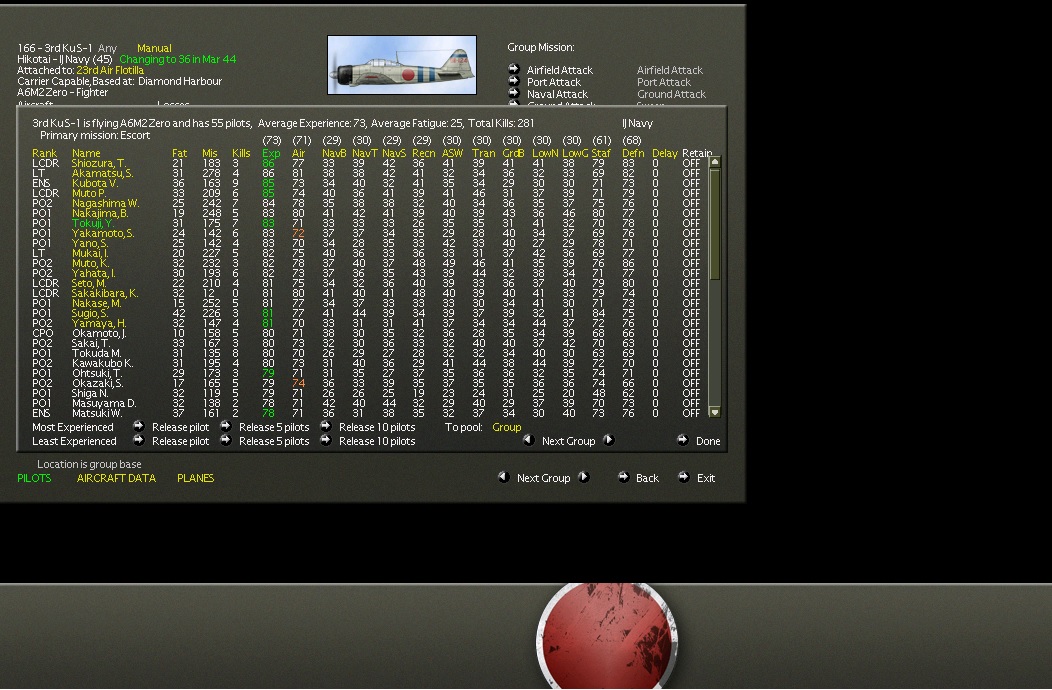Click the Back button text
This screenshot has height=690, width=1052.
(647, 478)
